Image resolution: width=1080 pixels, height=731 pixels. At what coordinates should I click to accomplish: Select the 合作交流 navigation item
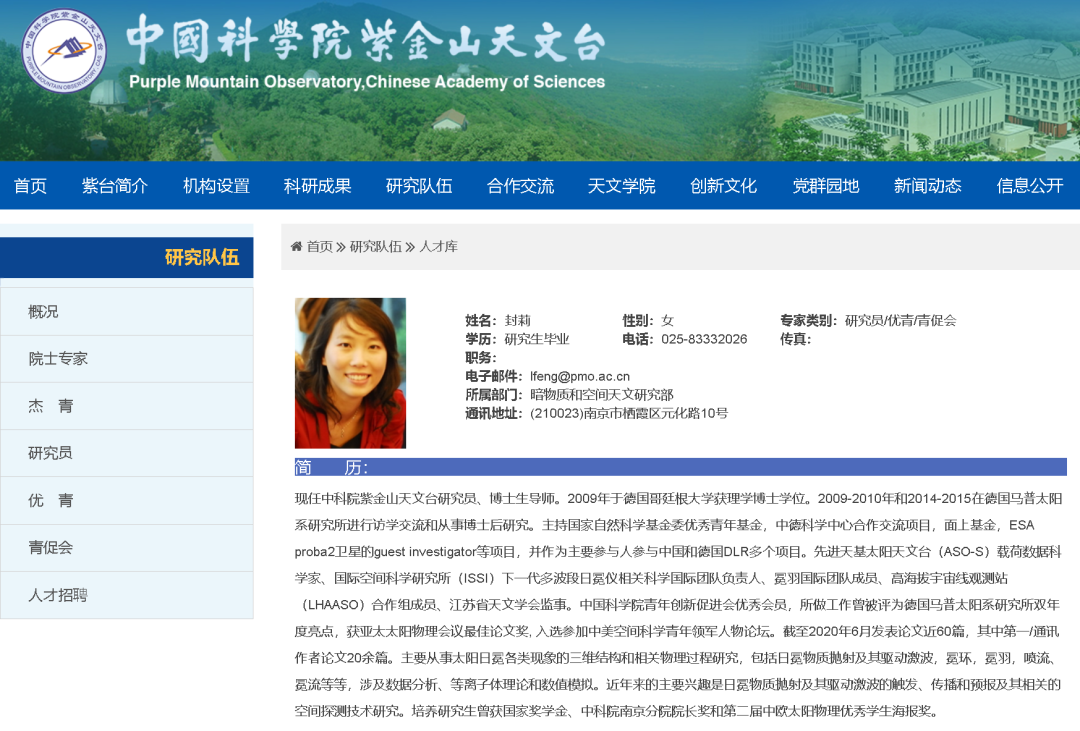[x=520, y=186]
